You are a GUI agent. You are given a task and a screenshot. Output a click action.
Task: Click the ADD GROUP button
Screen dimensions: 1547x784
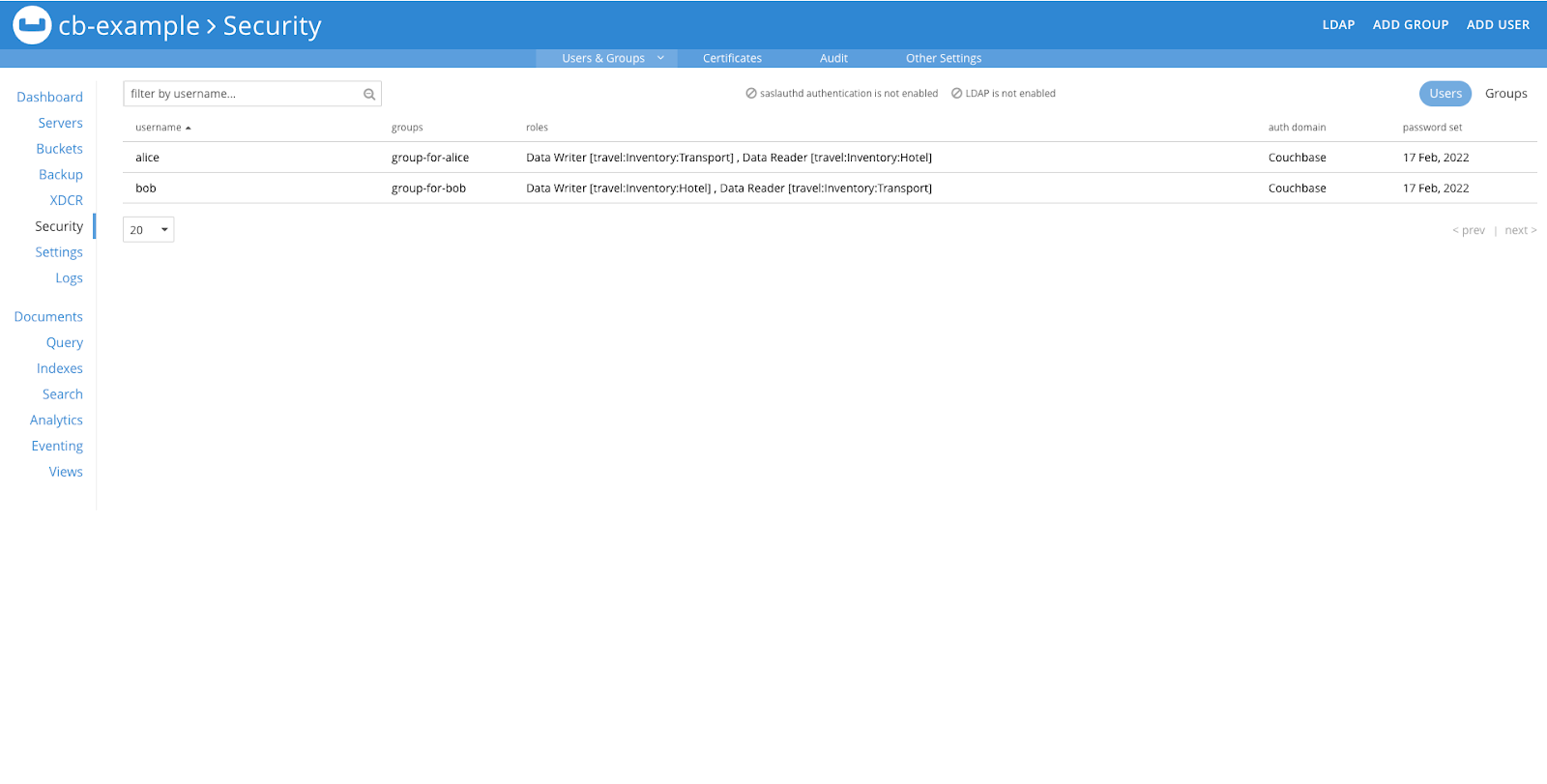(1410, 25)
